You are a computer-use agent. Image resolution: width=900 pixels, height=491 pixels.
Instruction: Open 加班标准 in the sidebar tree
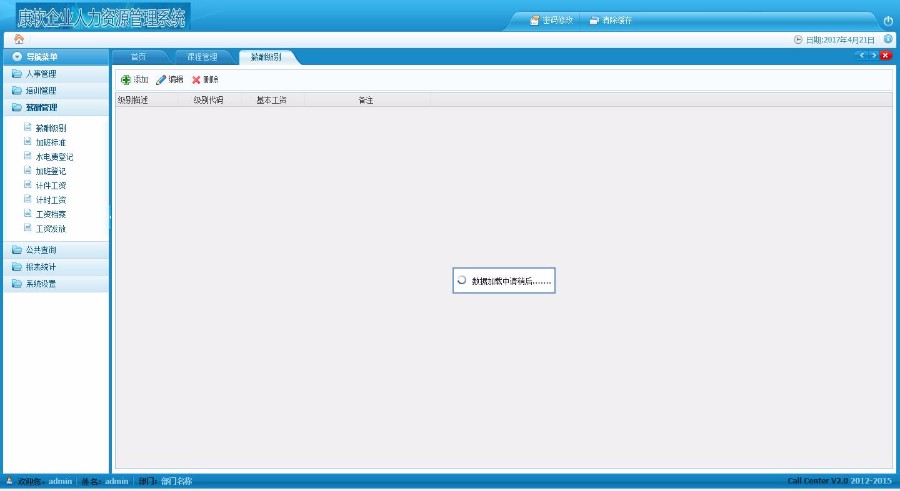click(x=51, y=142)
